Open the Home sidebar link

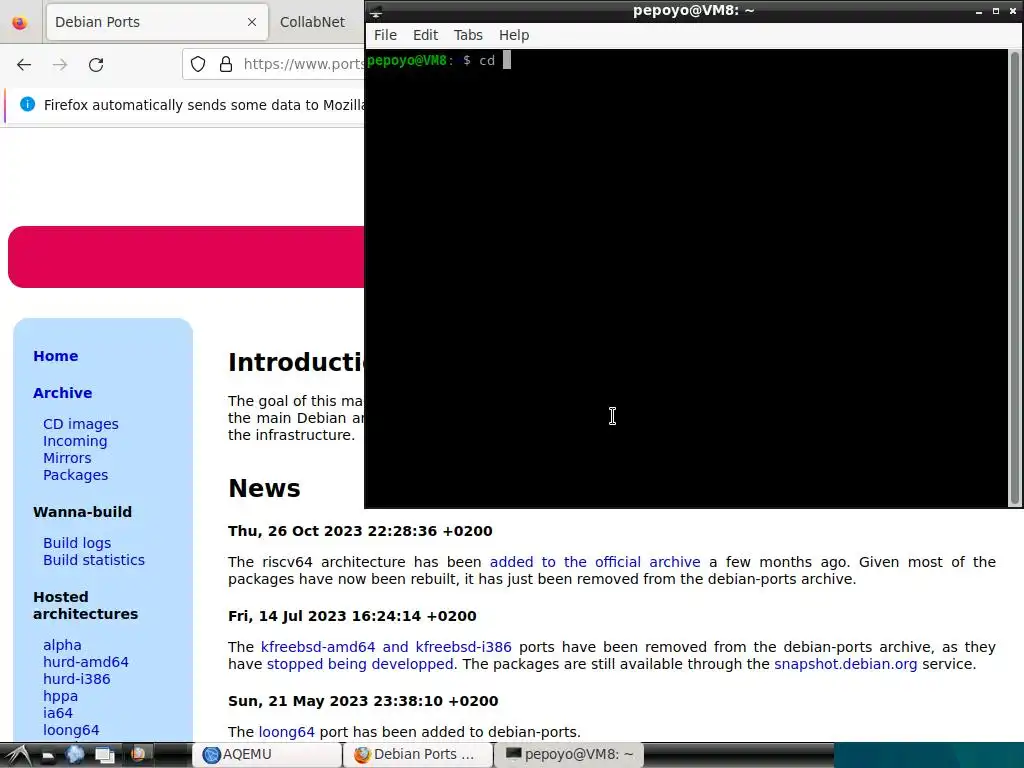(x=56, y=356)
